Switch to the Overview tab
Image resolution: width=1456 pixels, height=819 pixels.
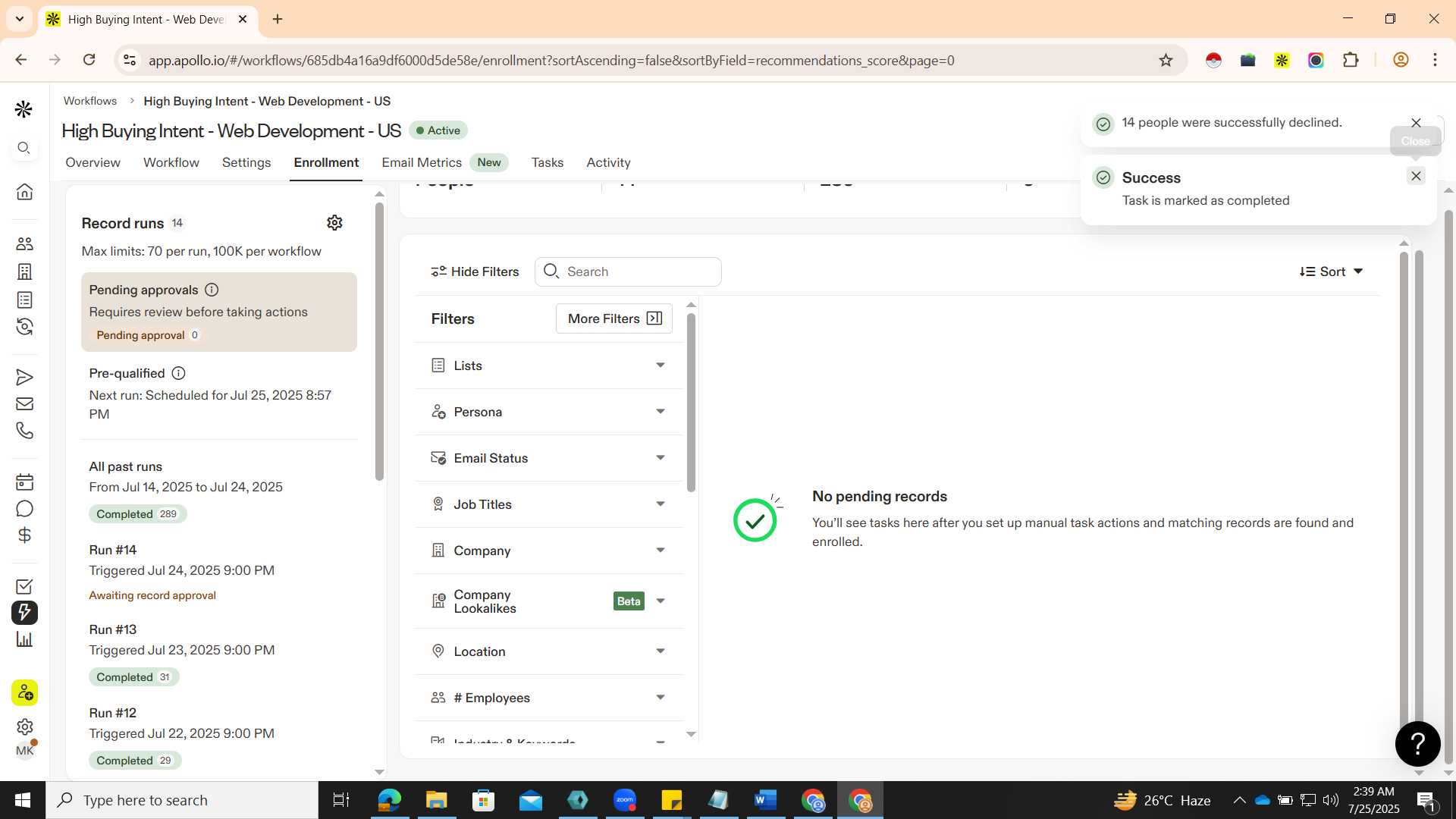click(x=93, y=162)
